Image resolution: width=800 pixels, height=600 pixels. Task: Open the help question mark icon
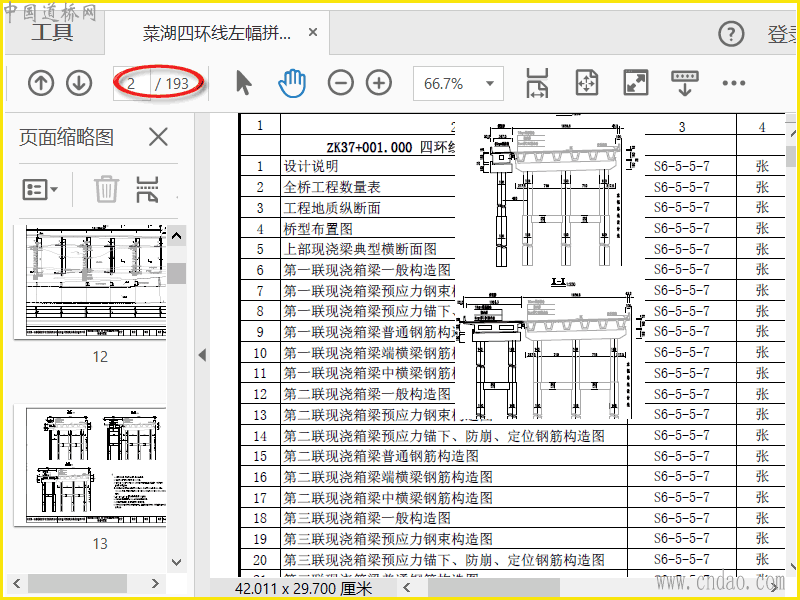(x=731, y=34)
